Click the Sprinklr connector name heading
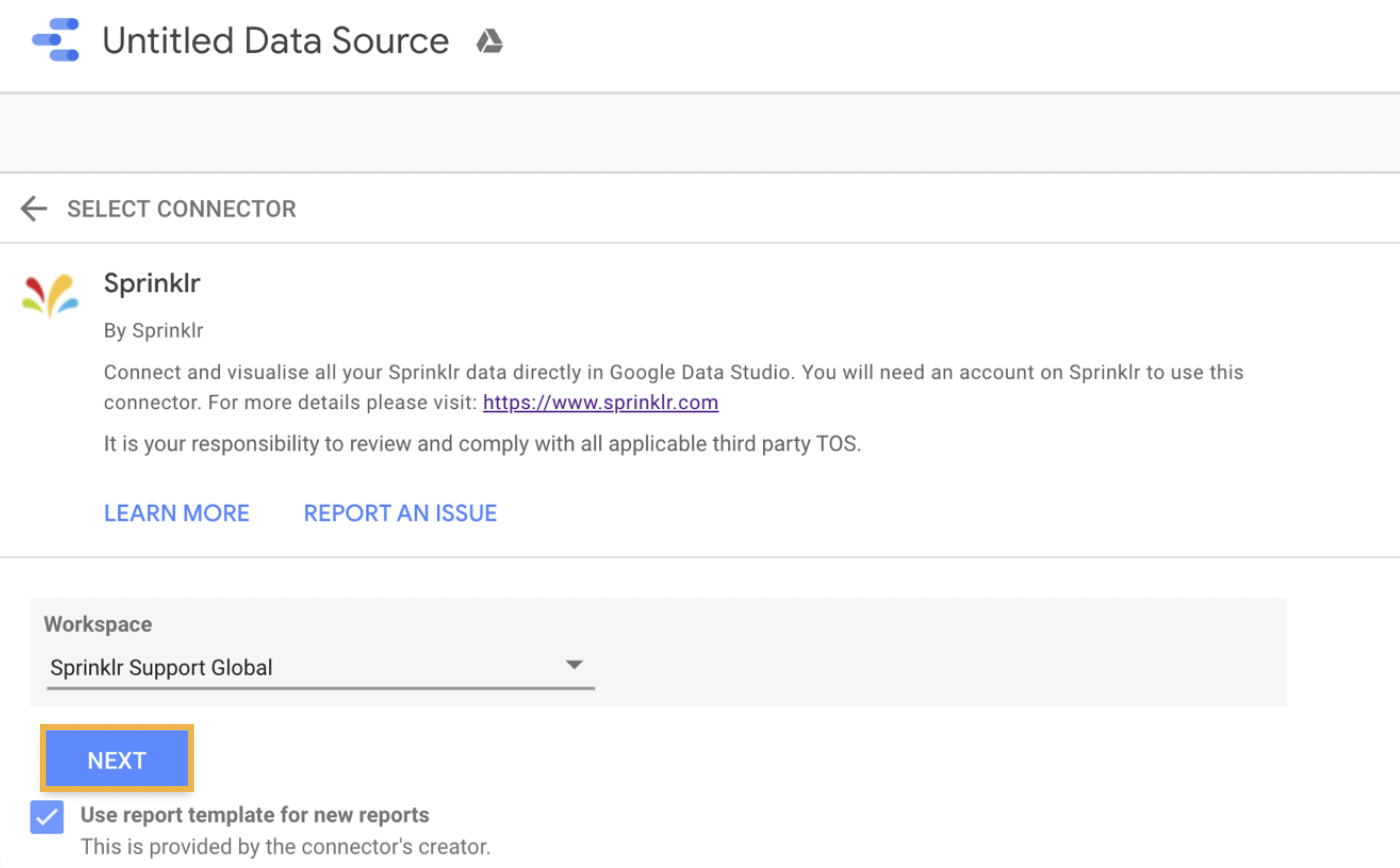 (x=152, y=283)
